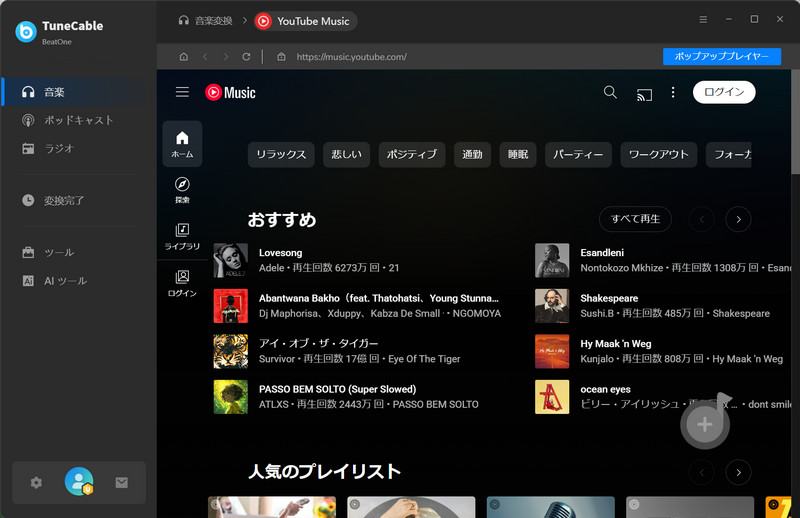Click the floating add music plus button
Screen dimensions: 800x518
click(705, 424)
